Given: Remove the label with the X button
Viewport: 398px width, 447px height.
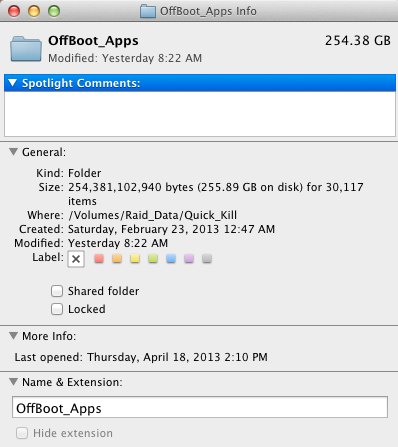Looking at the screenshot, I should (x=76, y=259).
